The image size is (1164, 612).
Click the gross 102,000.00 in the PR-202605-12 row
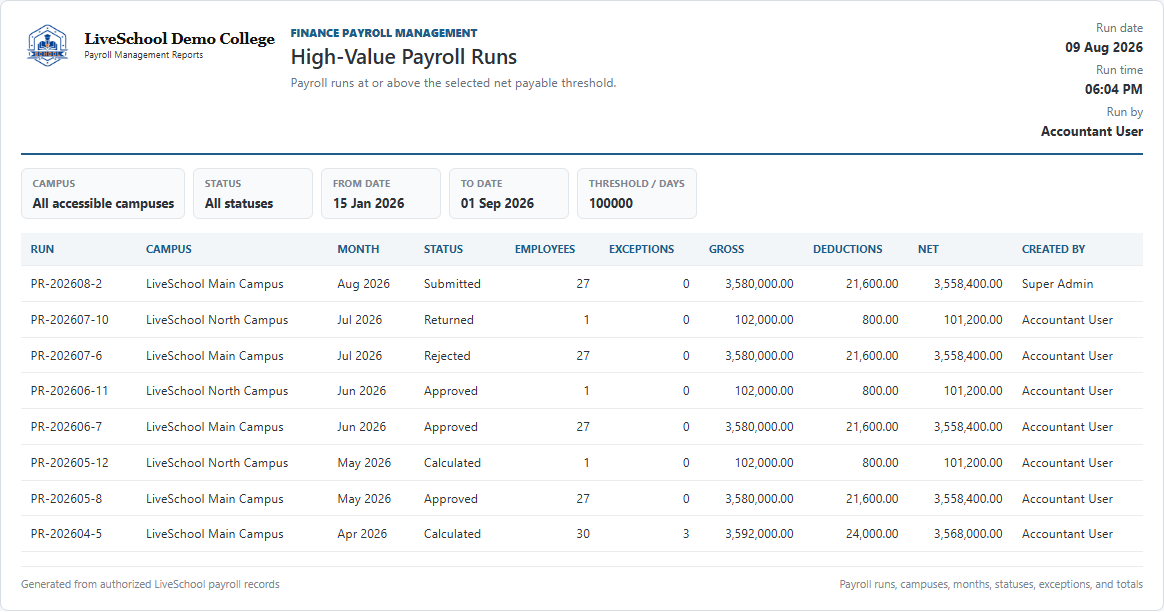tap(764, 463)
